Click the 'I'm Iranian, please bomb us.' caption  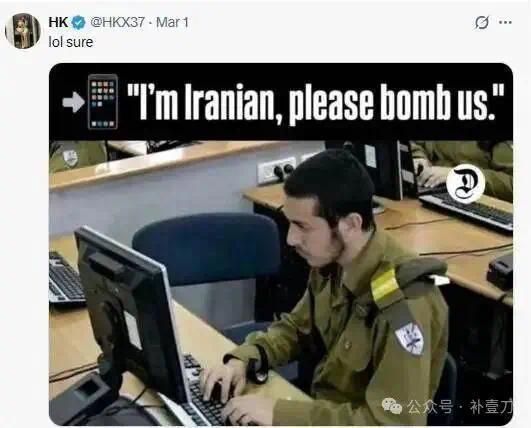(316, 102)
